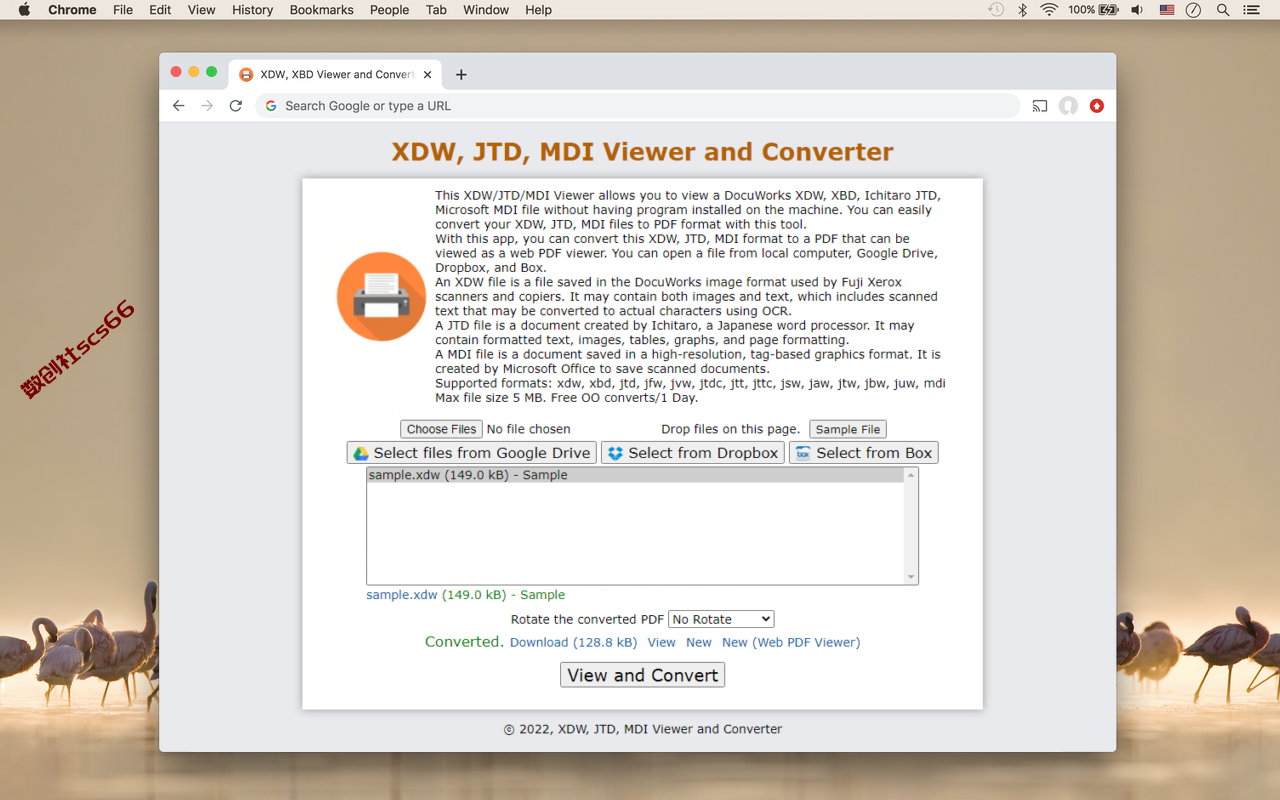Select files from Google Drive button

(x=472, y=453)
